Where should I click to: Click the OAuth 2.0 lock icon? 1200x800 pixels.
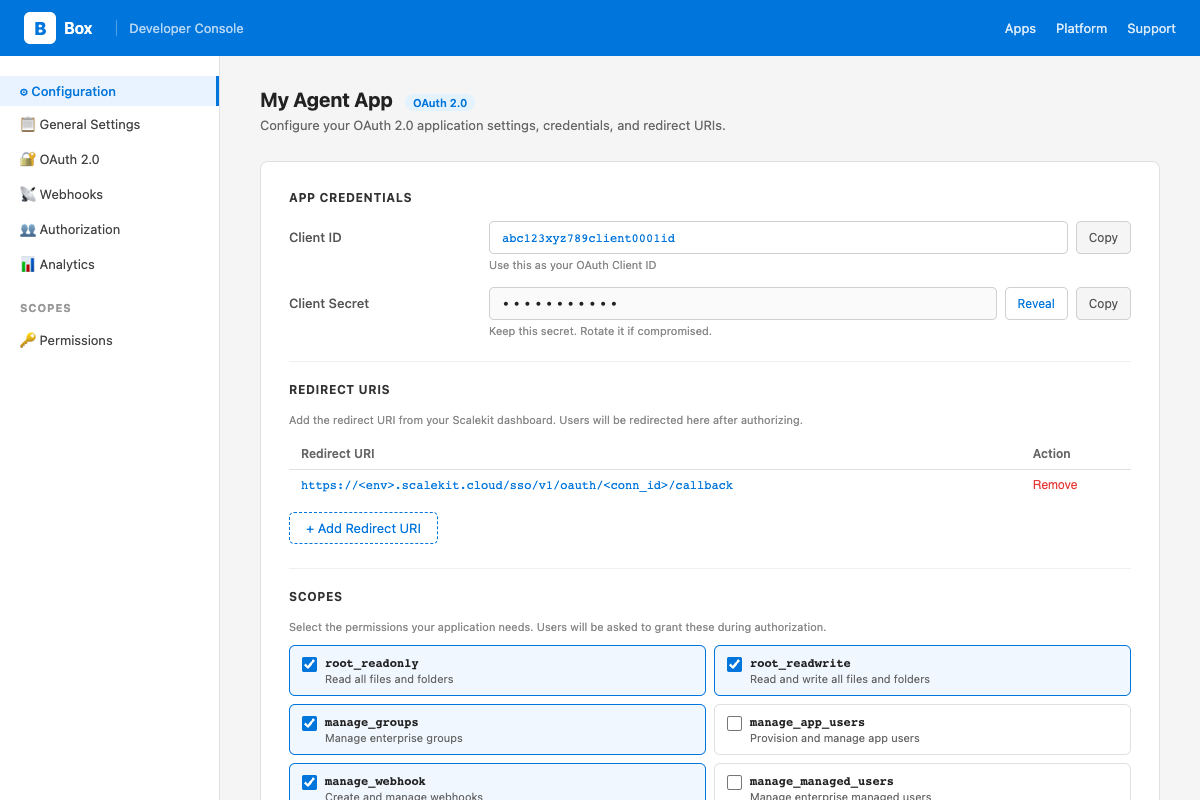click(28, 160)
